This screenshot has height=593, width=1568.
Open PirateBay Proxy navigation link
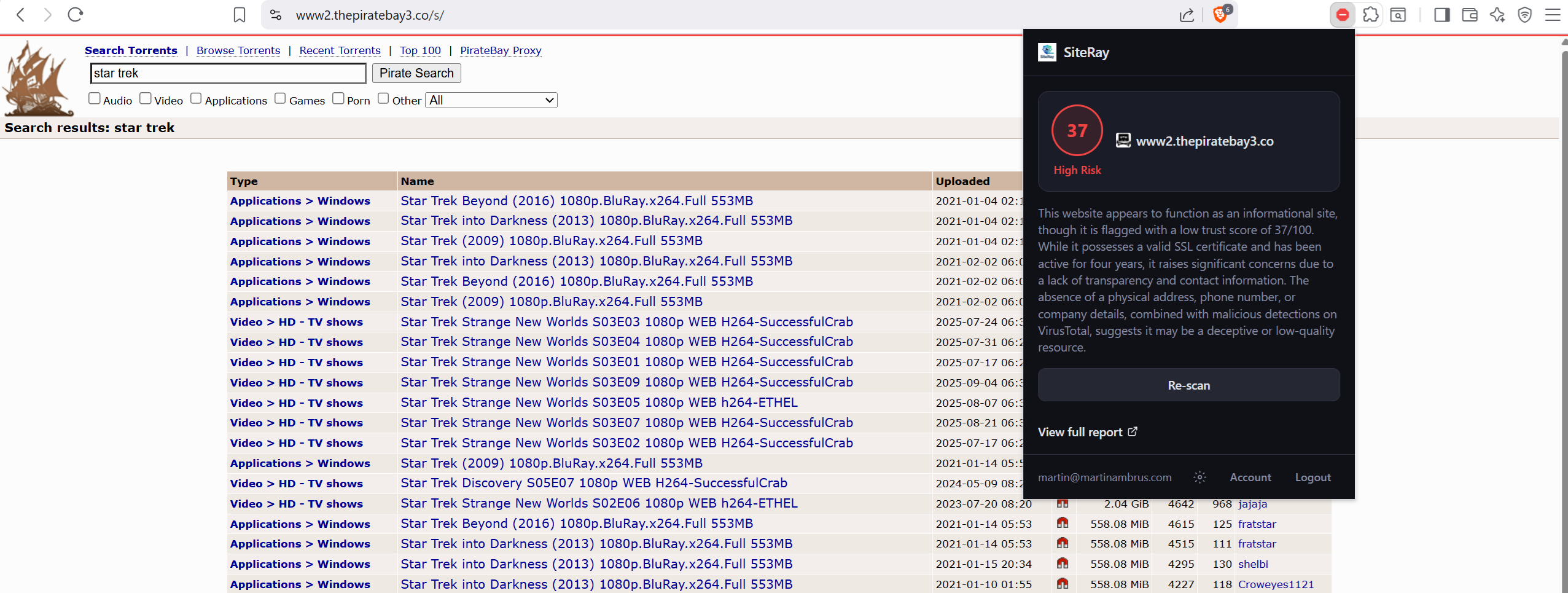(501, 50)
